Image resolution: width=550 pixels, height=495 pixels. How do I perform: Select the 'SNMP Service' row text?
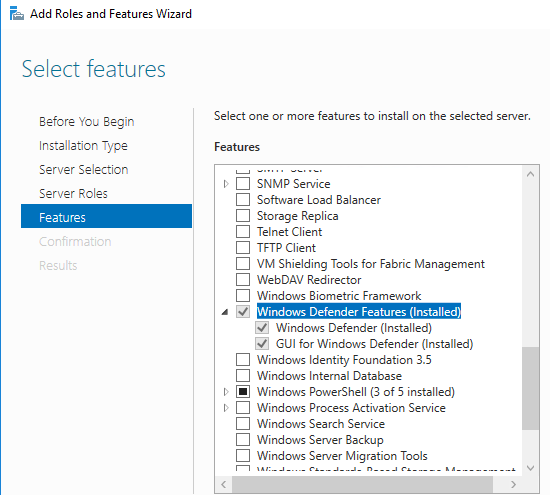tap(294, 184)
